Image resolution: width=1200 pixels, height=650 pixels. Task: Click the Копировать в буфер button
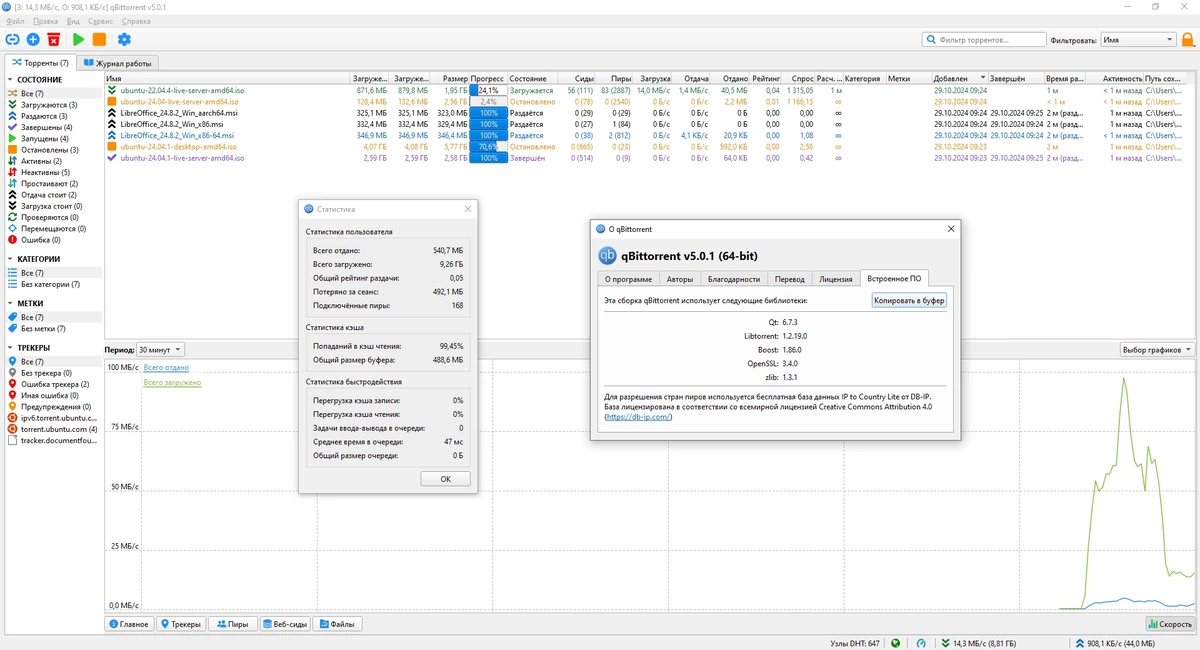(x=909, y=300)
